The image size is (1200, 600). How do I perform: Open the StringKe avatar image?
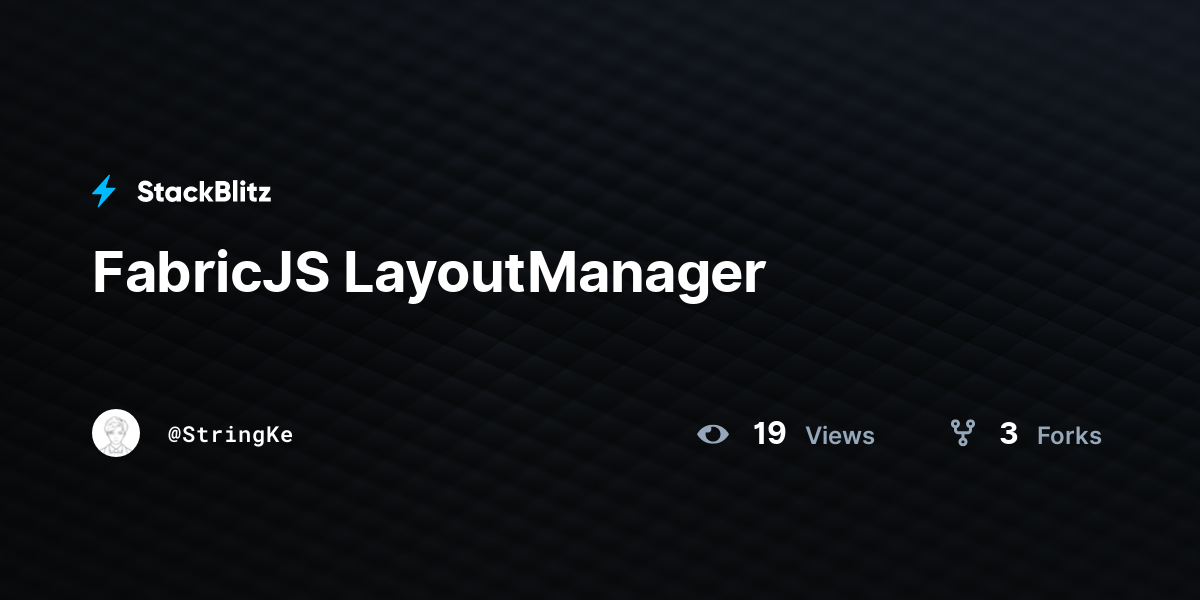click(x=116, y=433)
